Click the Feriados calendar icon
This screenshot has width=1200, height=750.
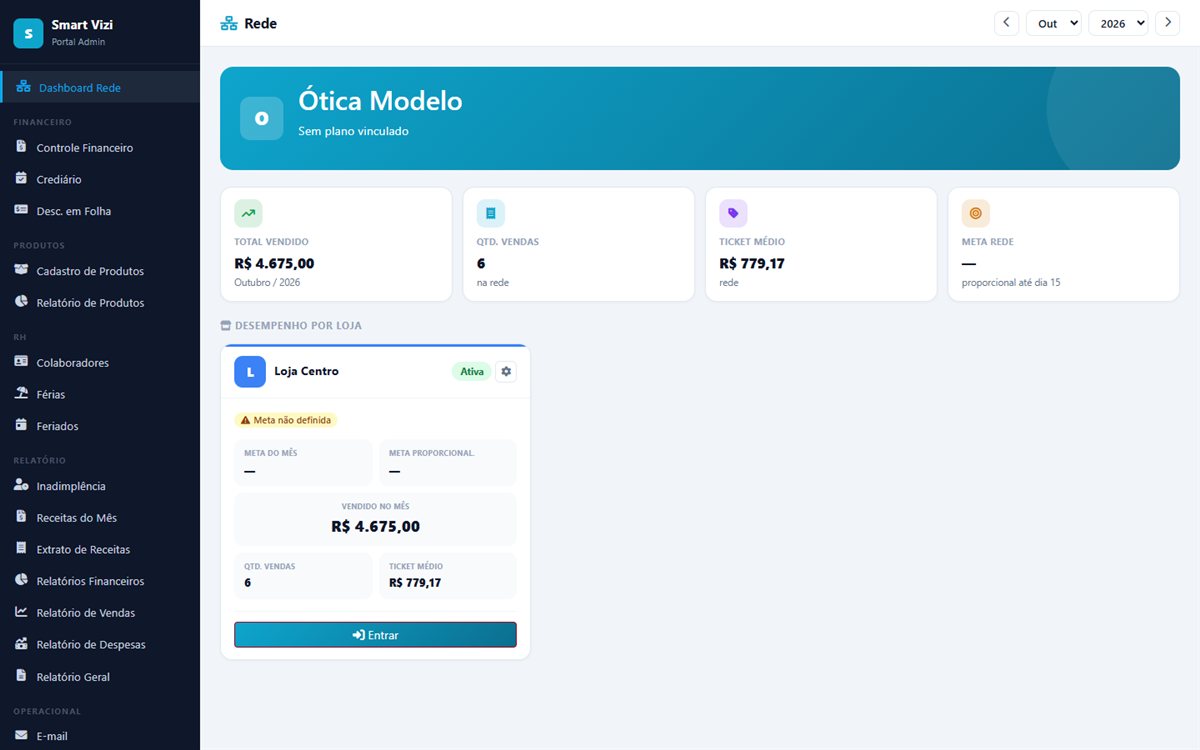click(x=21, y=426)
